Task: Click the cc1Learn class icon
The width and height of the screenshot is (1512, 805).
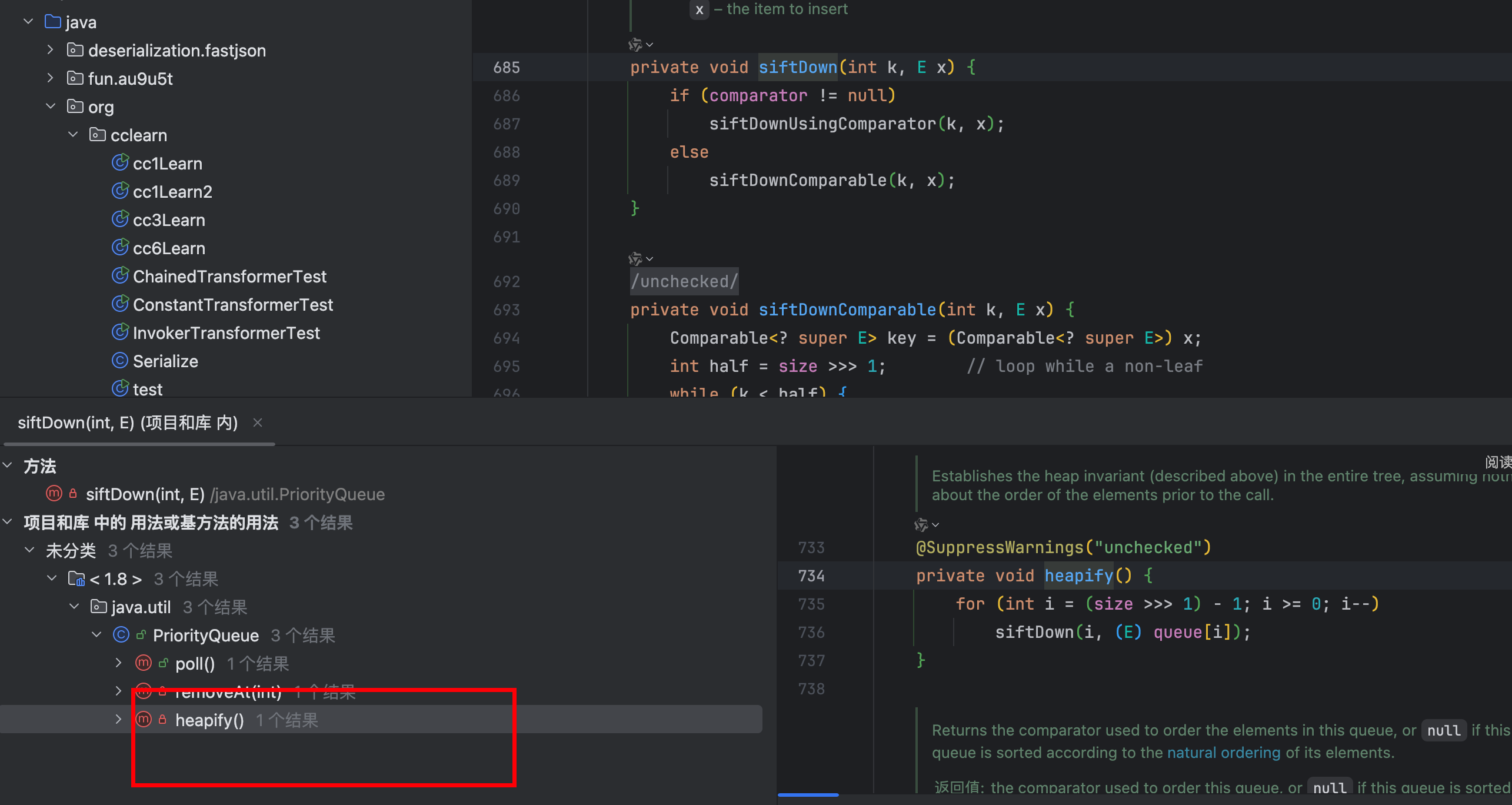Action: click(x=120, y=162)
